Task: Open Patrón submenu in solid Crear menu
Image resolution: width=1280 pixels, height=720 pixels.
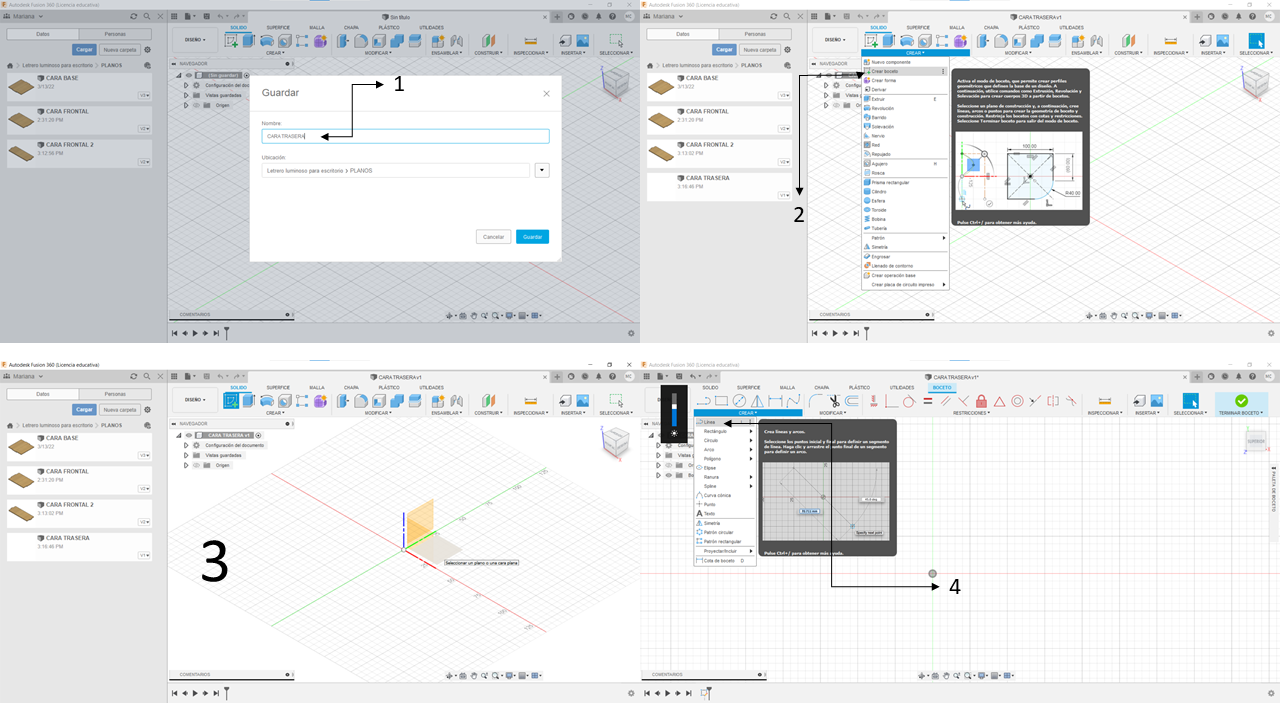Action: (x=905, y=238)
